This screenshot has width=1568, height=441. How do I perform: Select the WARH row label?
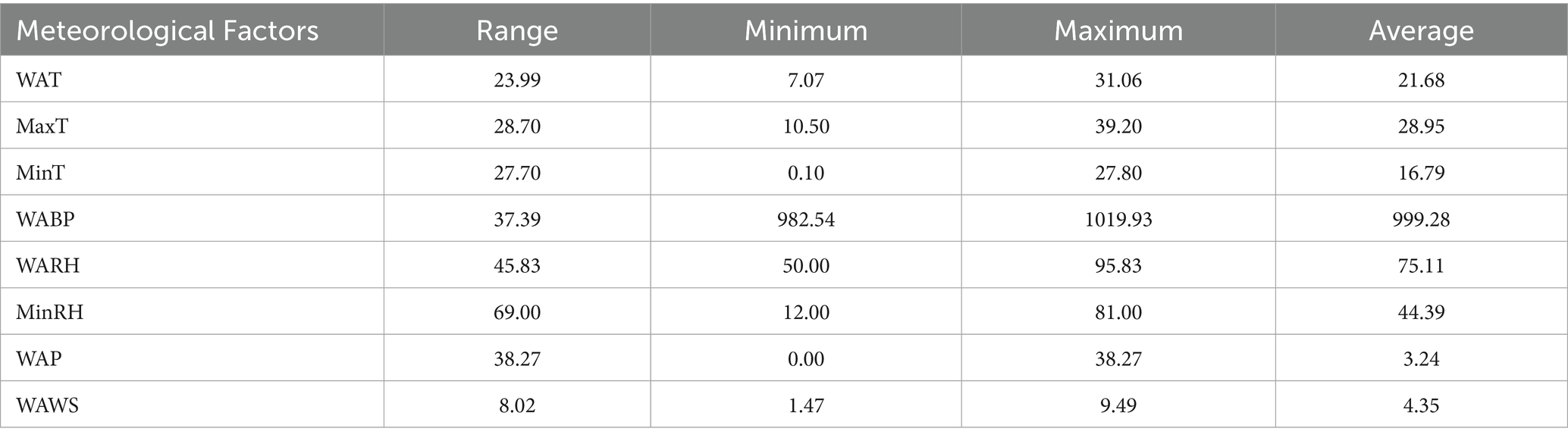point(48,266)
